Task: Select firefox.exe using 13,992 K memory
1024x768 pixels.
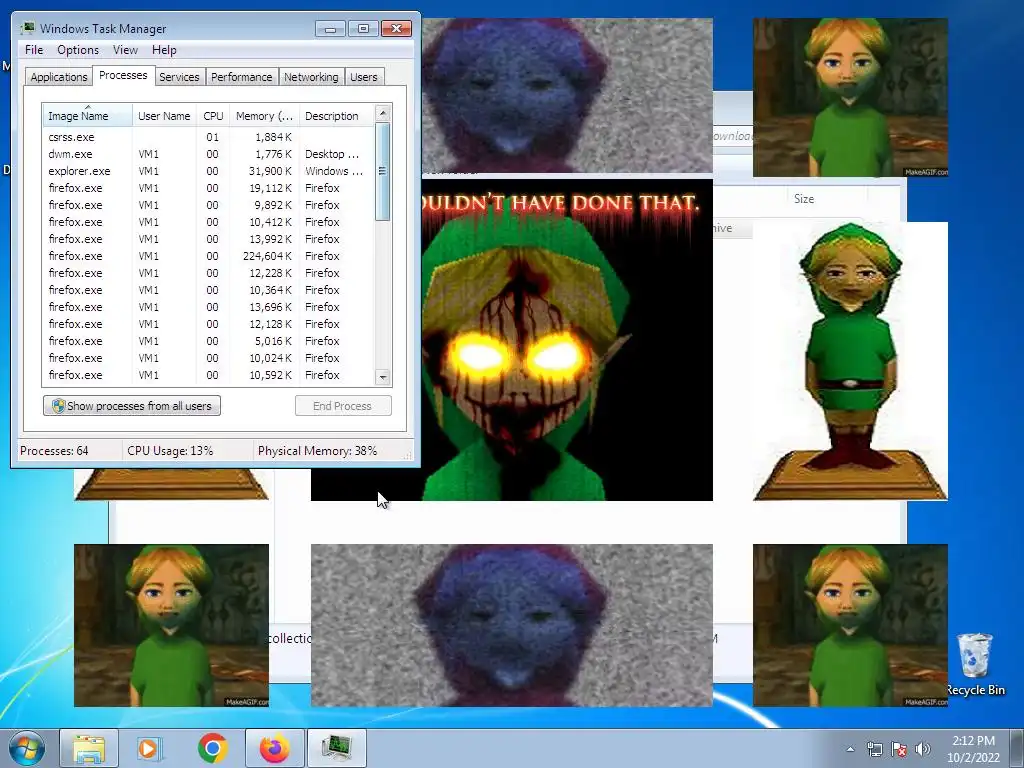Action: 209,239
